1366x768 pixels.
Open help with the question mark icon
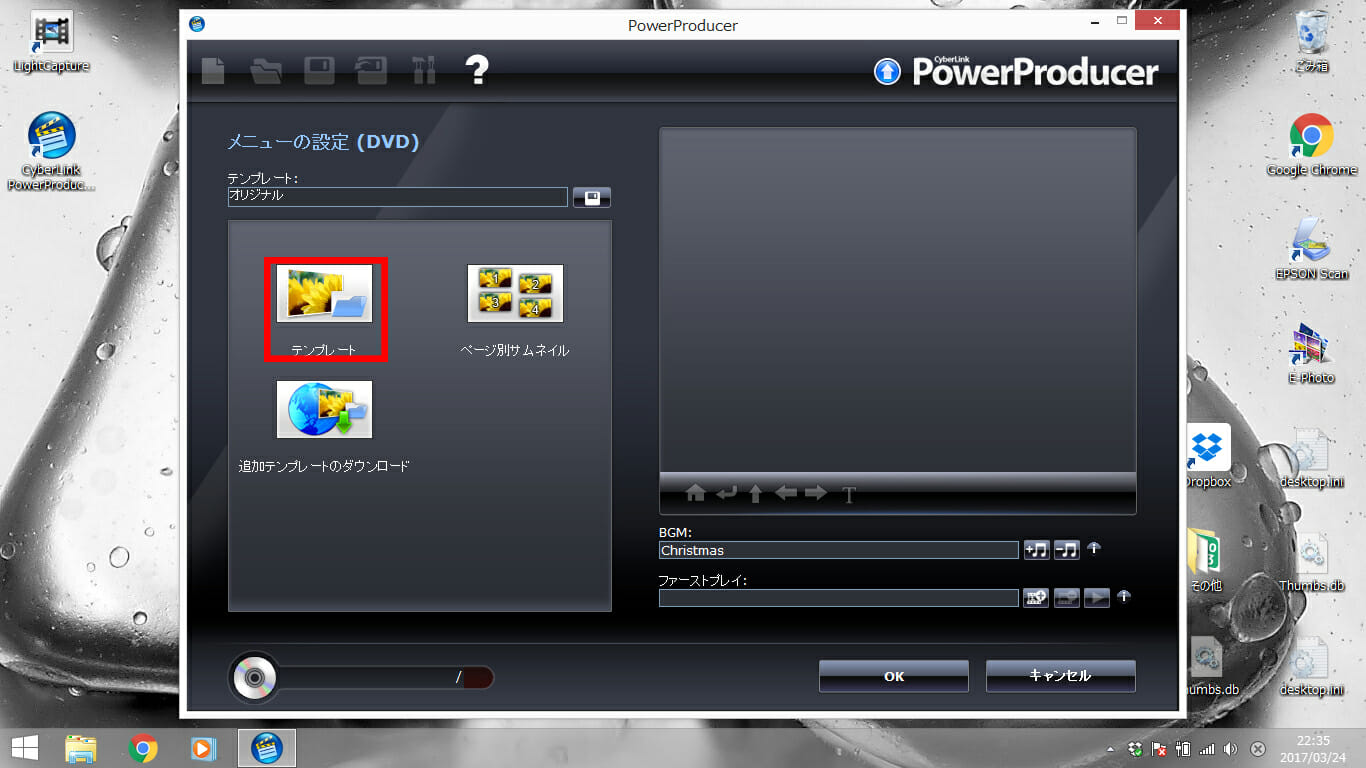tap(477, 70)
